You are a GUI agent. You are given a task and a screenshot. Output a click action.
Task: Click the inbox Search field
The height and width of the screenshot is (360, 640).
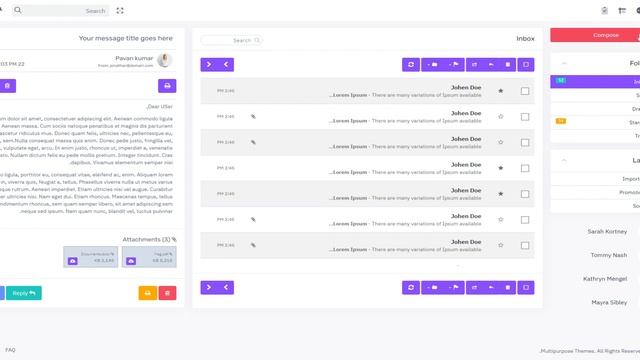pos(231,40)
